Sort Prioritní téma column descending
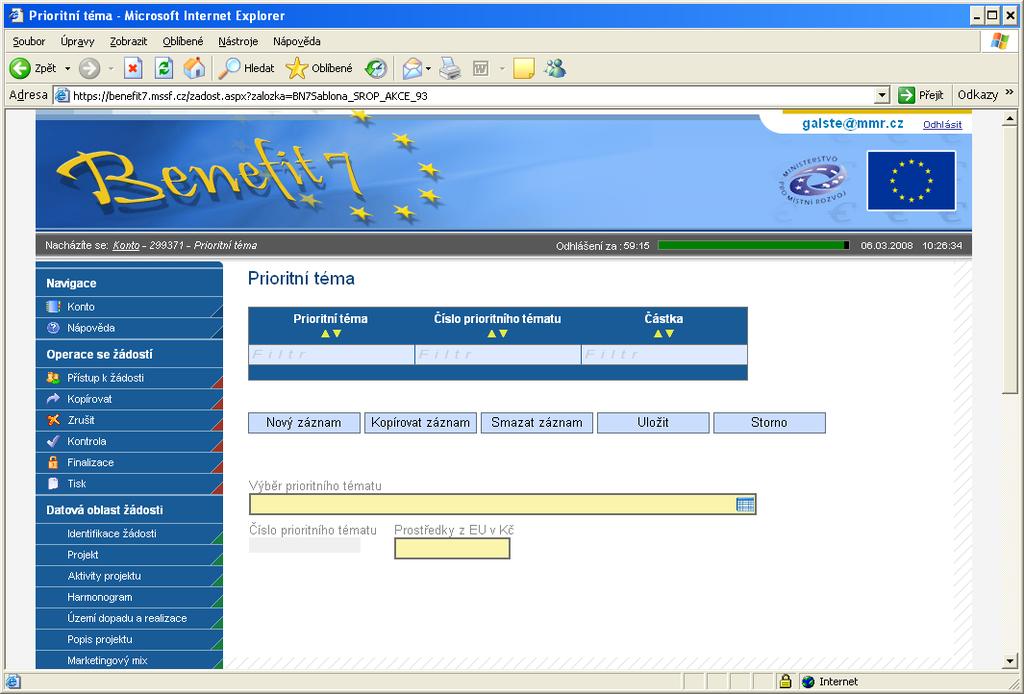Image resolution: width=1024 pixels, height=694 pixels. point(337,334)
